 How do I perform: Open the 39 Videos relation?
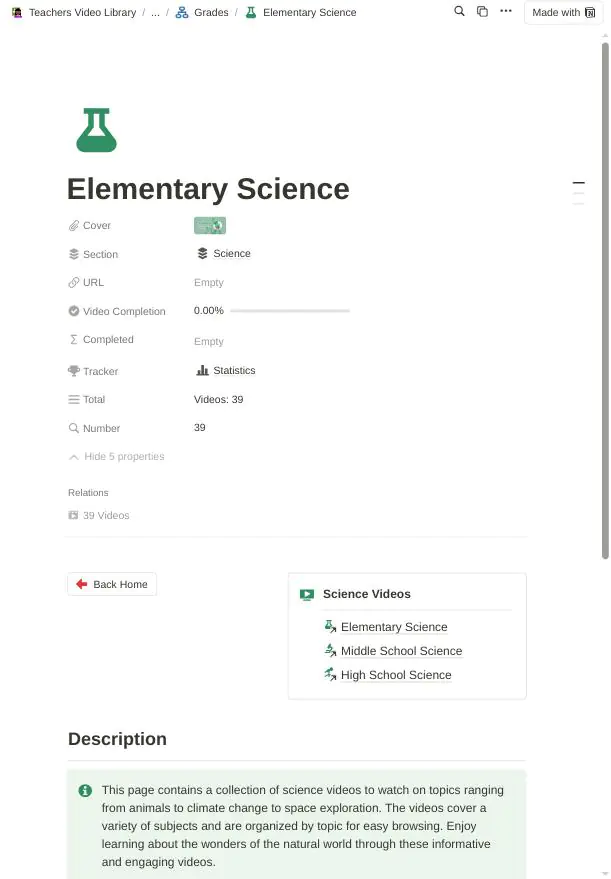coord(99,515)
